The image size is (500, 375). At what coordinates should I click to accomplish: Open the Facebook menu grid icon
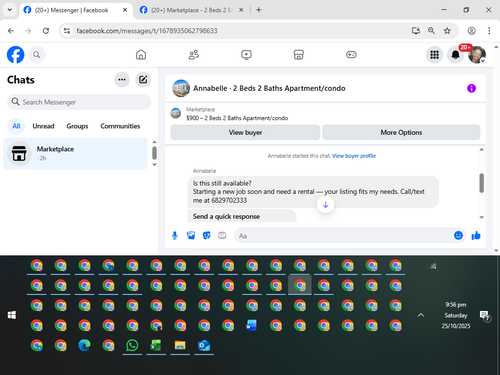tap(434, 55)
